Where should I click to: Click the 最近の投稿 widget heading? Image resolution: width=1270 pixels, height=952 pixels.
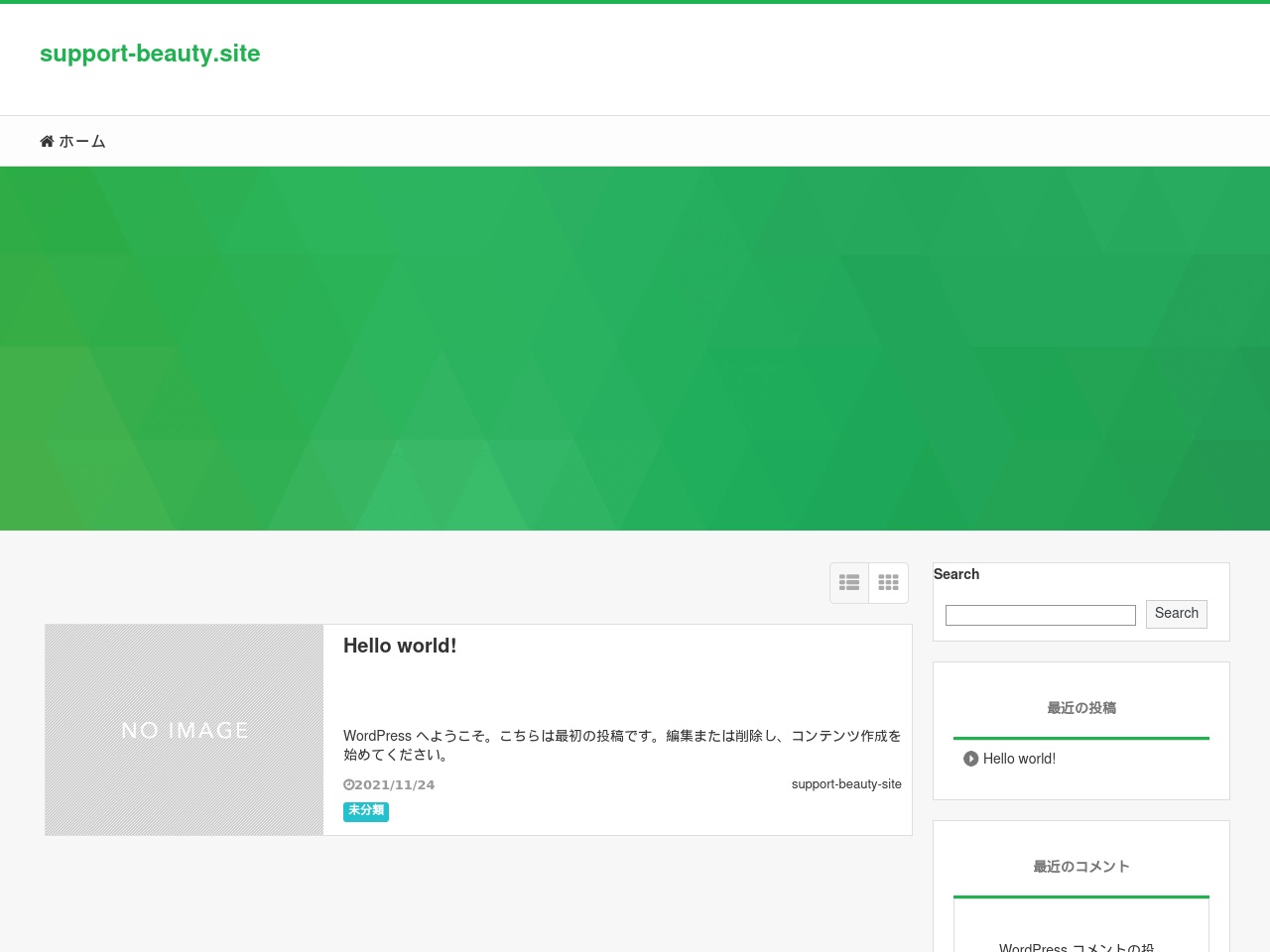pos(1081,708)
